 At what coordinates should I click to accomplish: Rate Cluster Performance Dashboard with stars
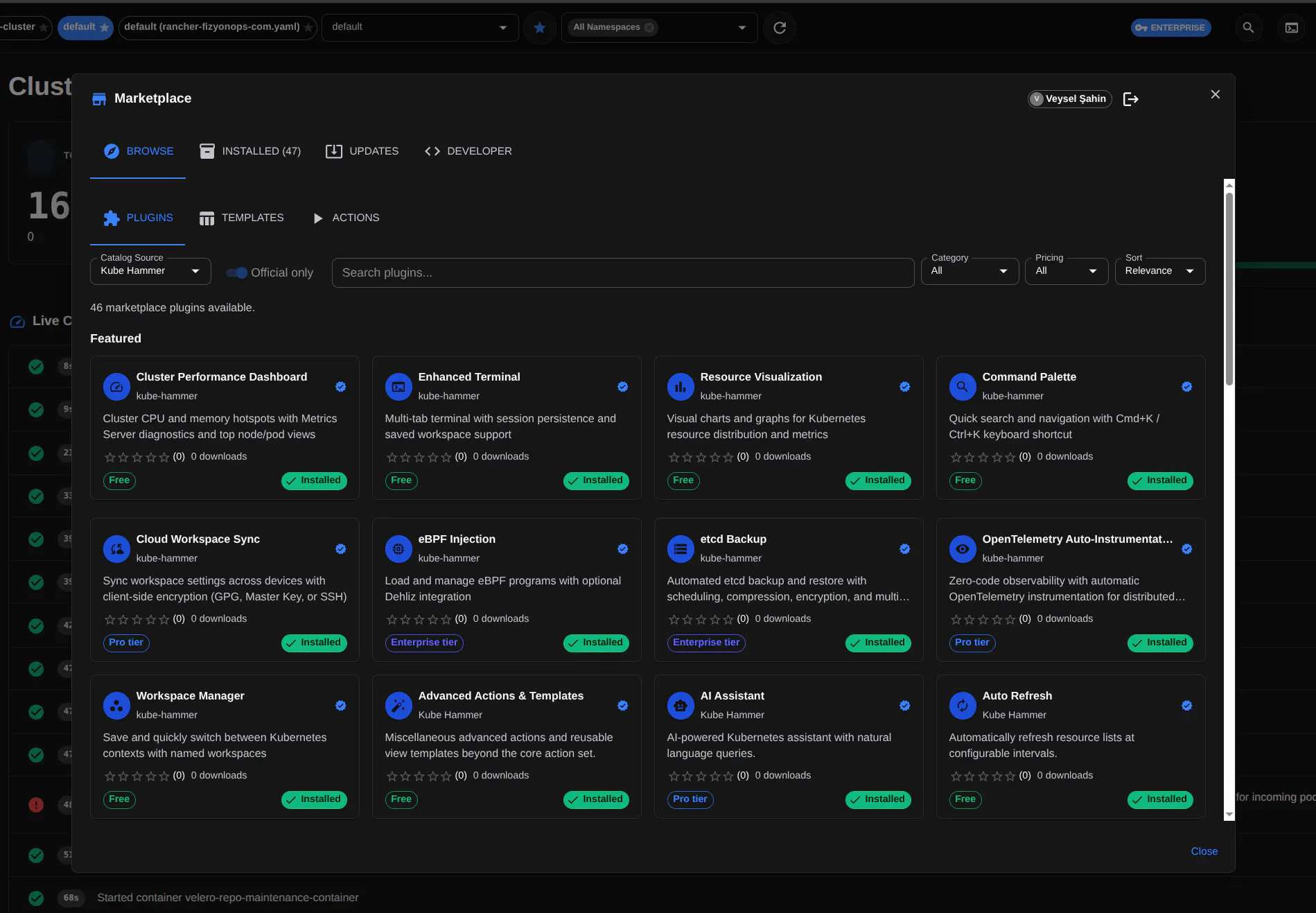click(137, 457)
